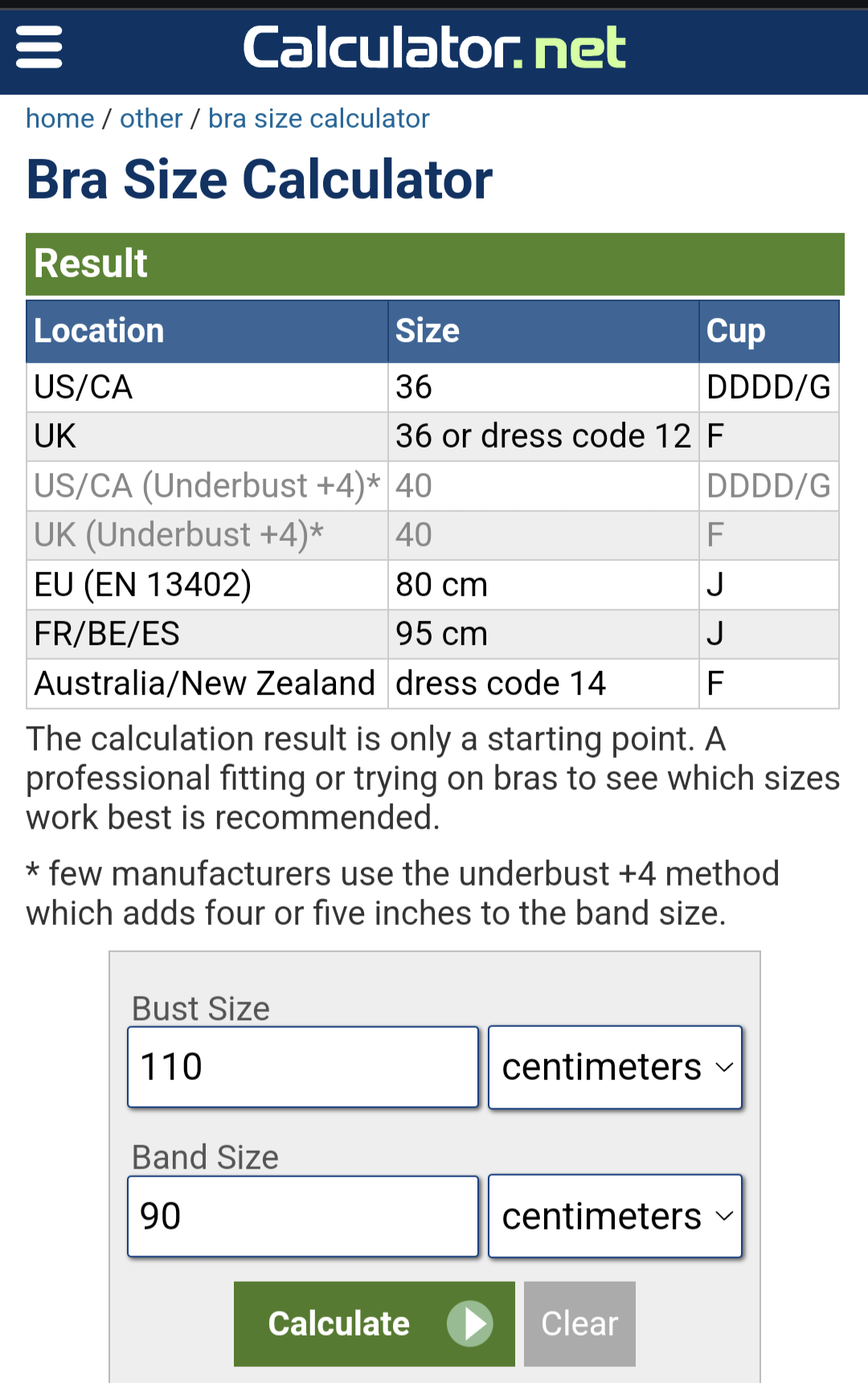Click the bra size calculator breadcrumb
The height and width of the screenshot is (1383, 868).
click(318, 119)
